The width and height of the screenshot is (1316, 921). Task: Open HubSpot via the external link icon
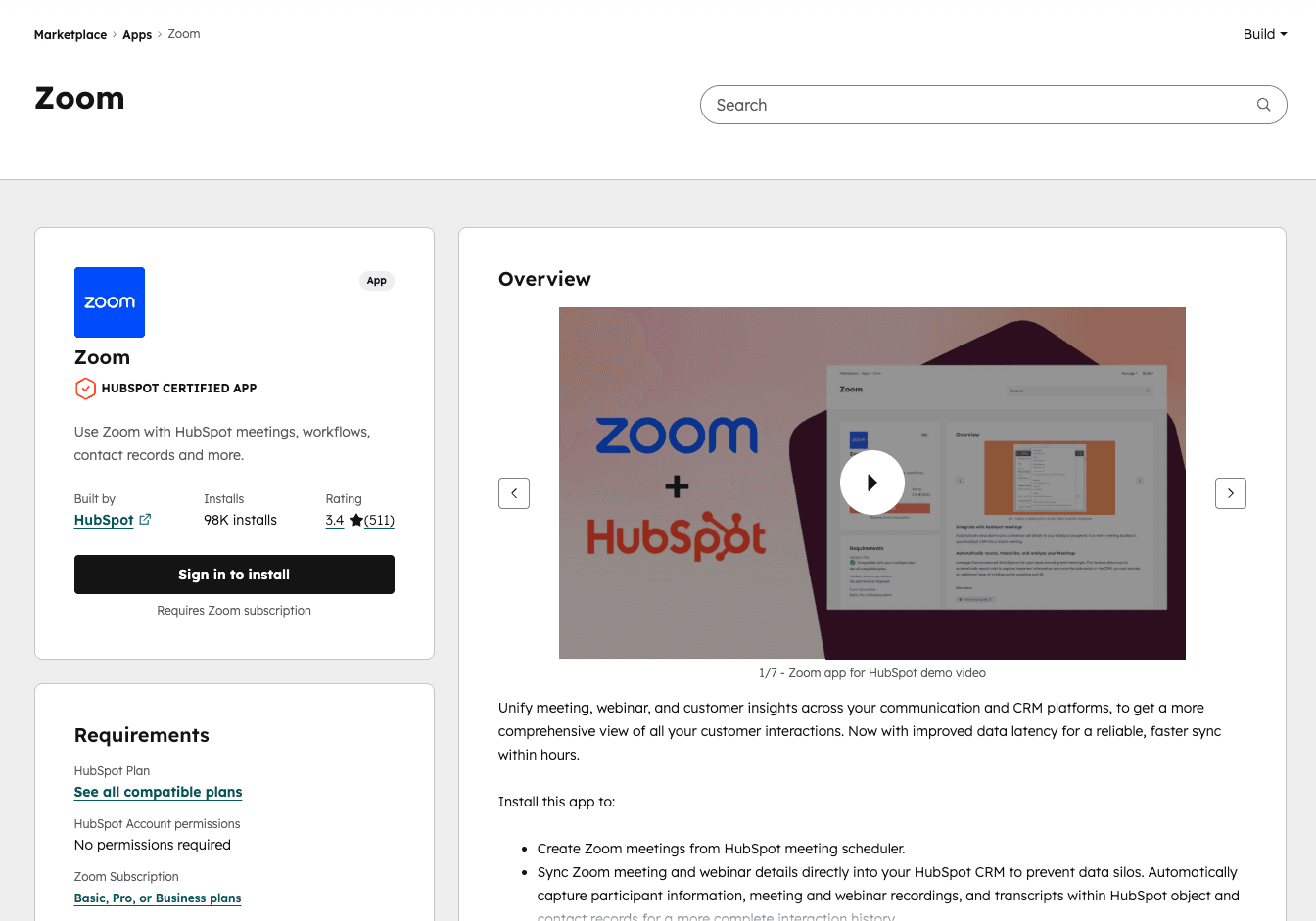[146, 519]
